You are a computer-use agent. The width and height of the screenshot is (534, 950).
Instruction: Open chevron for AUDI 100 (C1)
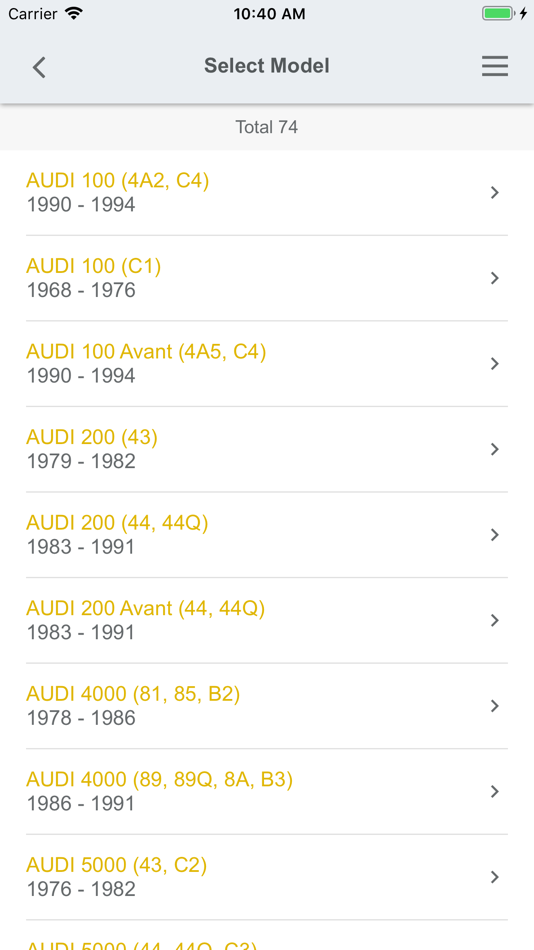point(495,278)
